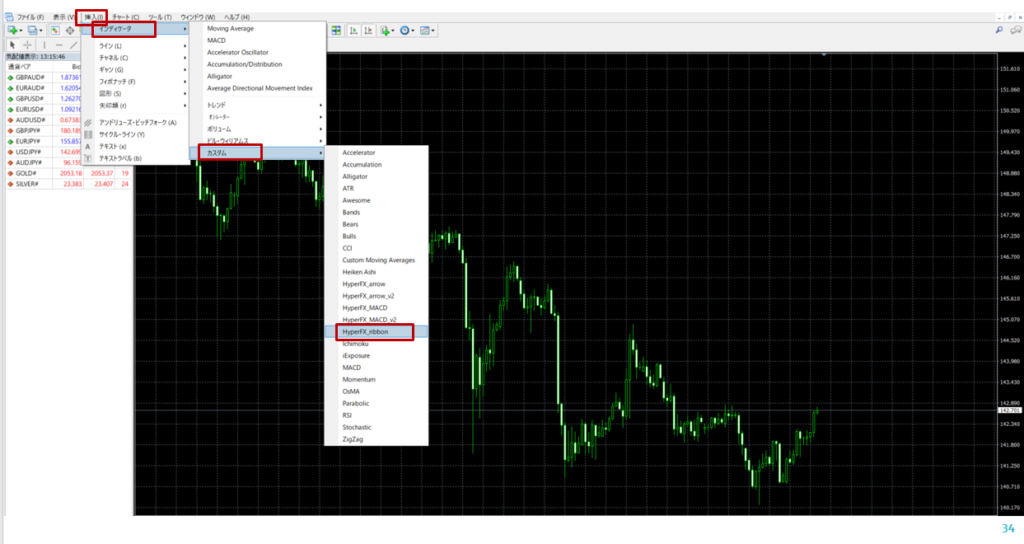Insert テキストラベル (b) from the menu

click(120, 158)
